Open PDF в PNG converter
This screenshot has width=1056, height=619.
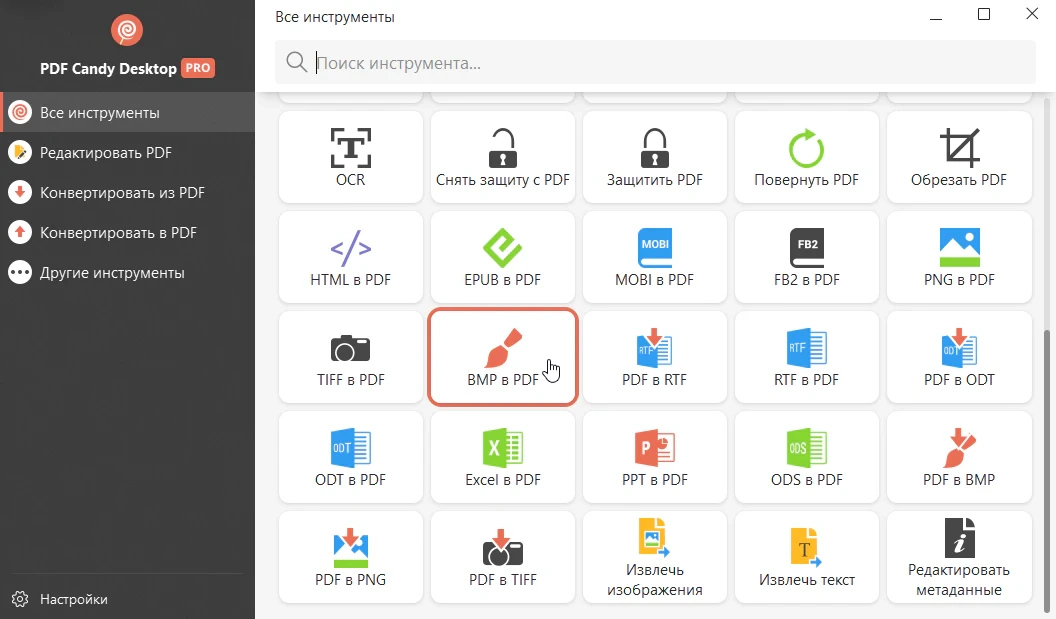tap(350, 557)
